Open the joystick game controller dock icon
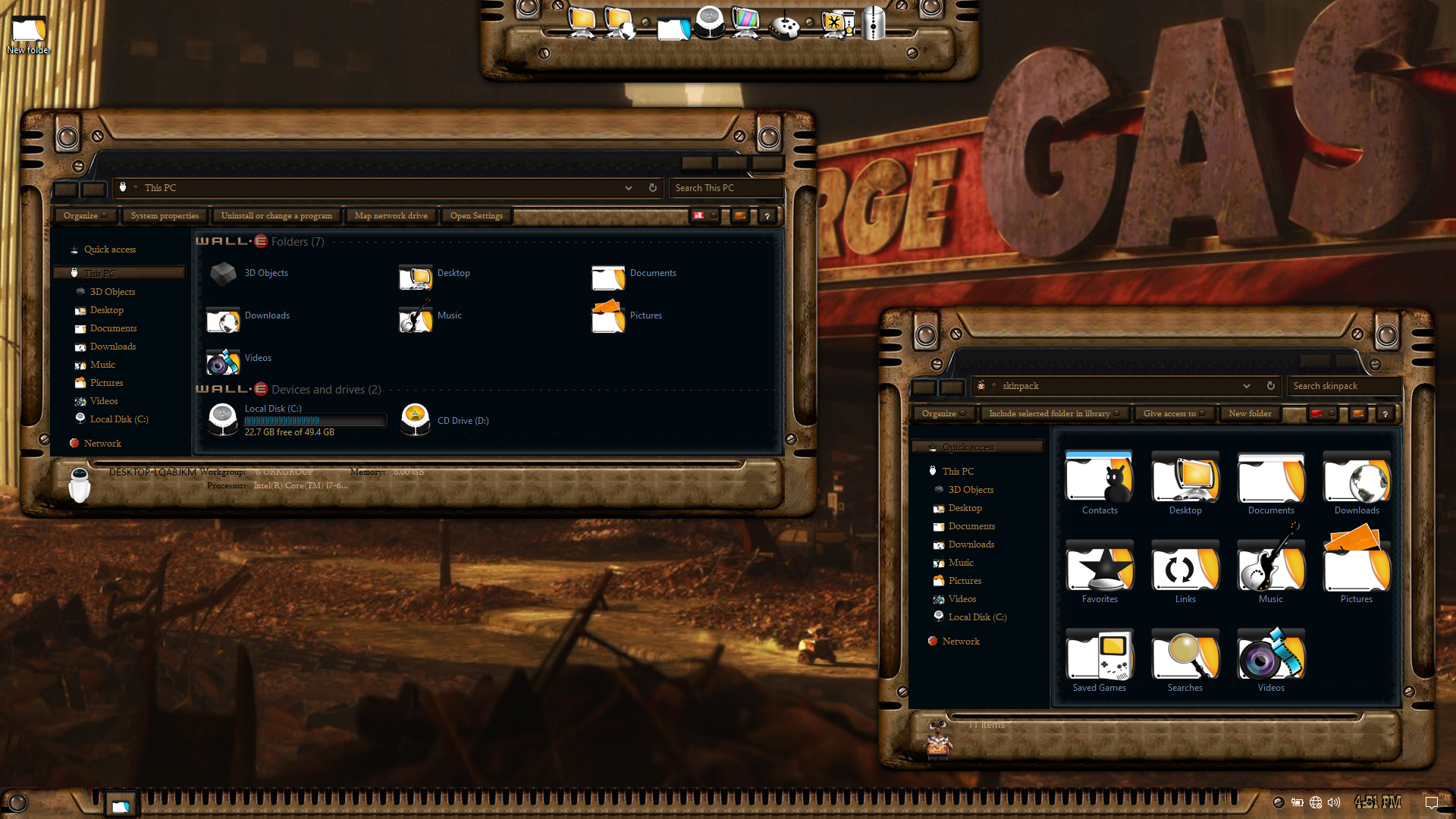This screenshot has width=1456, height=819. pyautogui.click(x=784, y=27)
